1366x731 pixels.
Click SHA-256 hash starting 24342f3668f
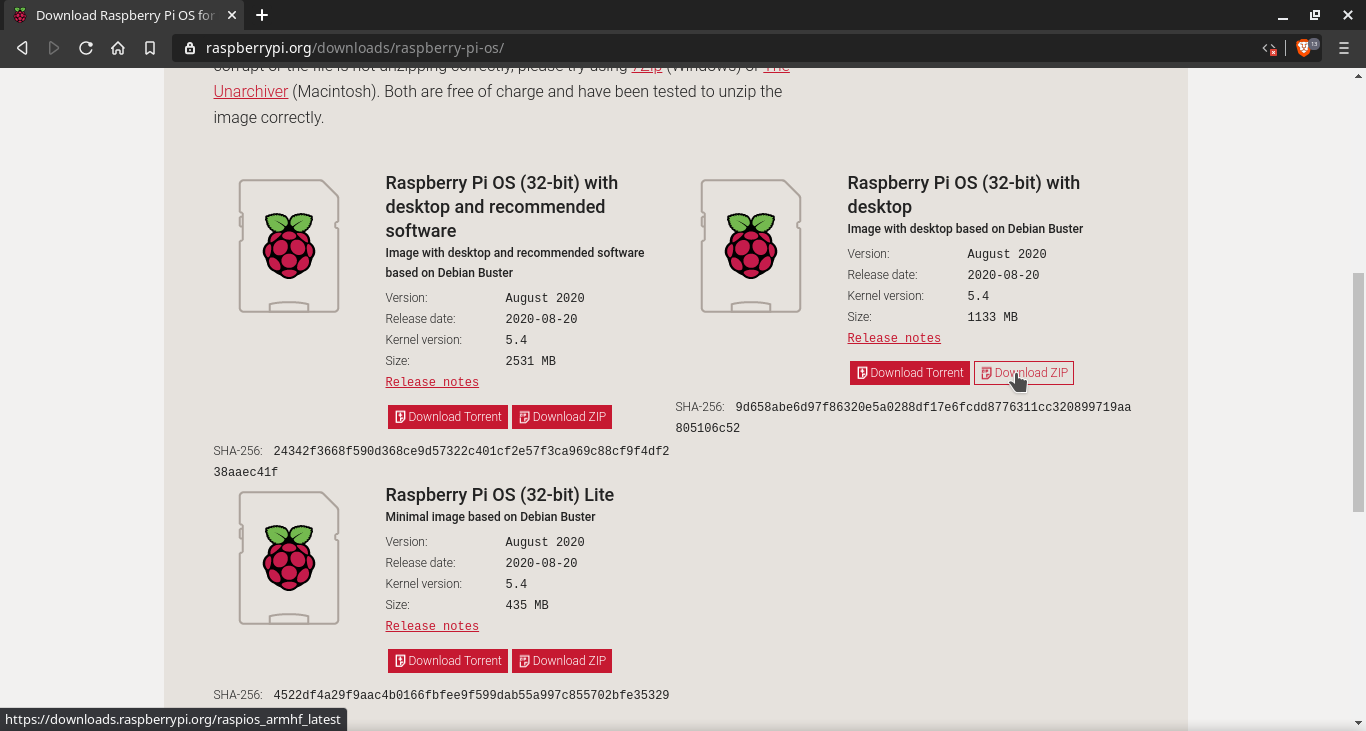click(441, 462)
